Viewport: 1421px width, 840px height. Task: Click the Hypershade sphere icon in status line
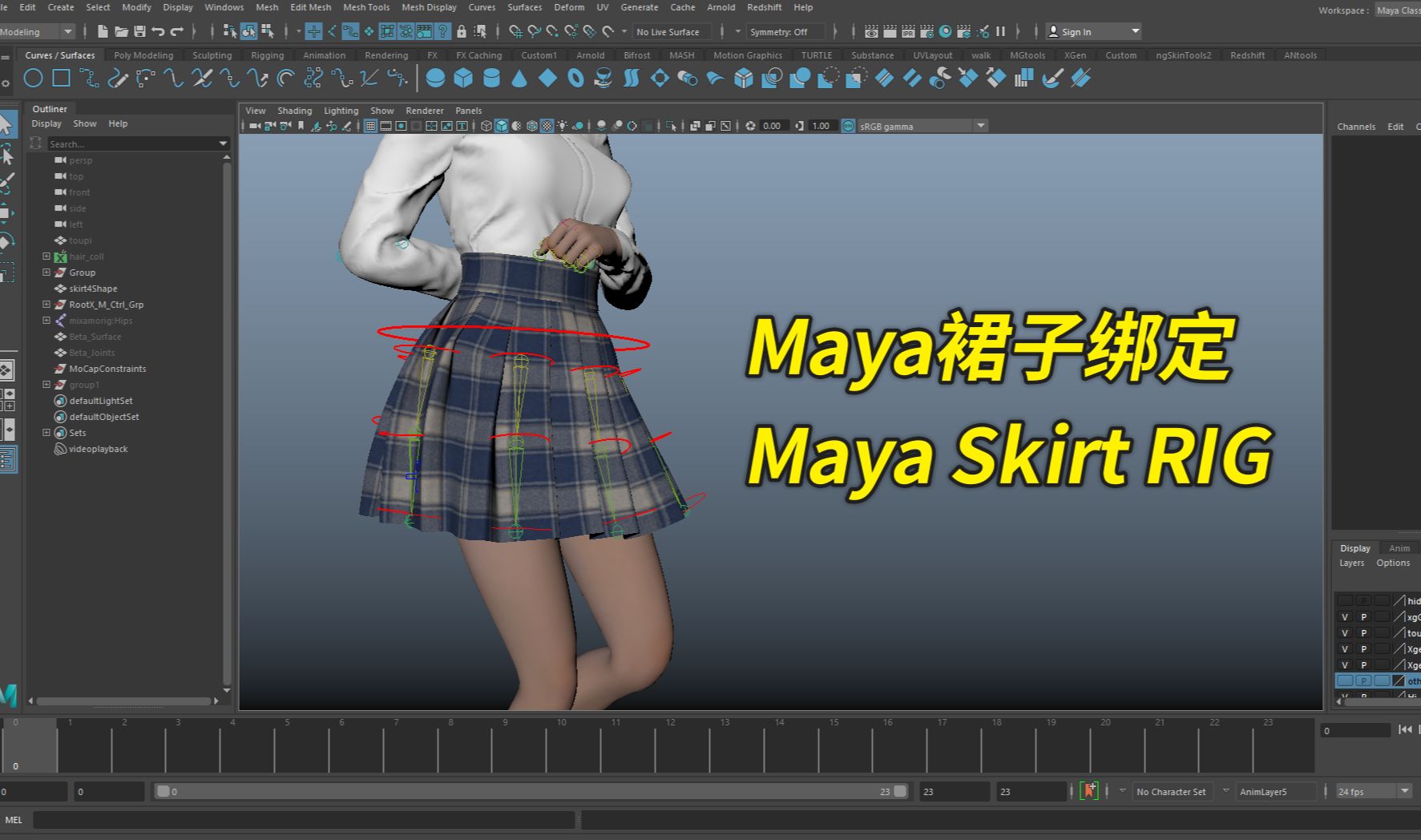[945, 31]
